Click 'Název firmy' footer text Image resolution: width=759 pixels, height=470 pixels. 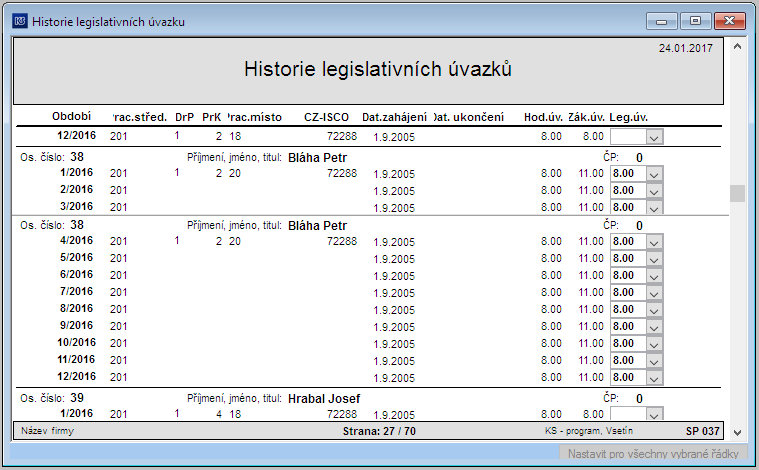point(47,431)
